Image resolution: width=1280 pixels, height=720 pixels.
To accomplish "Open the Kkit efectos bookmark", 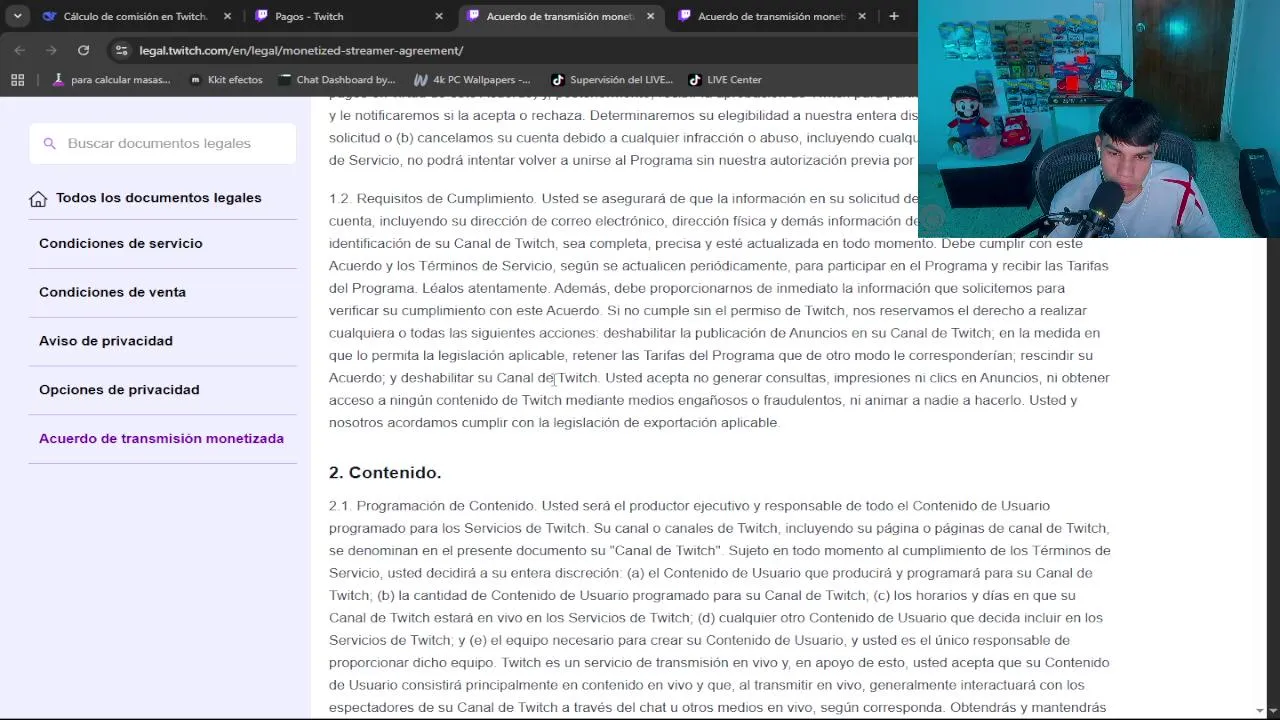I will point(225,80).
